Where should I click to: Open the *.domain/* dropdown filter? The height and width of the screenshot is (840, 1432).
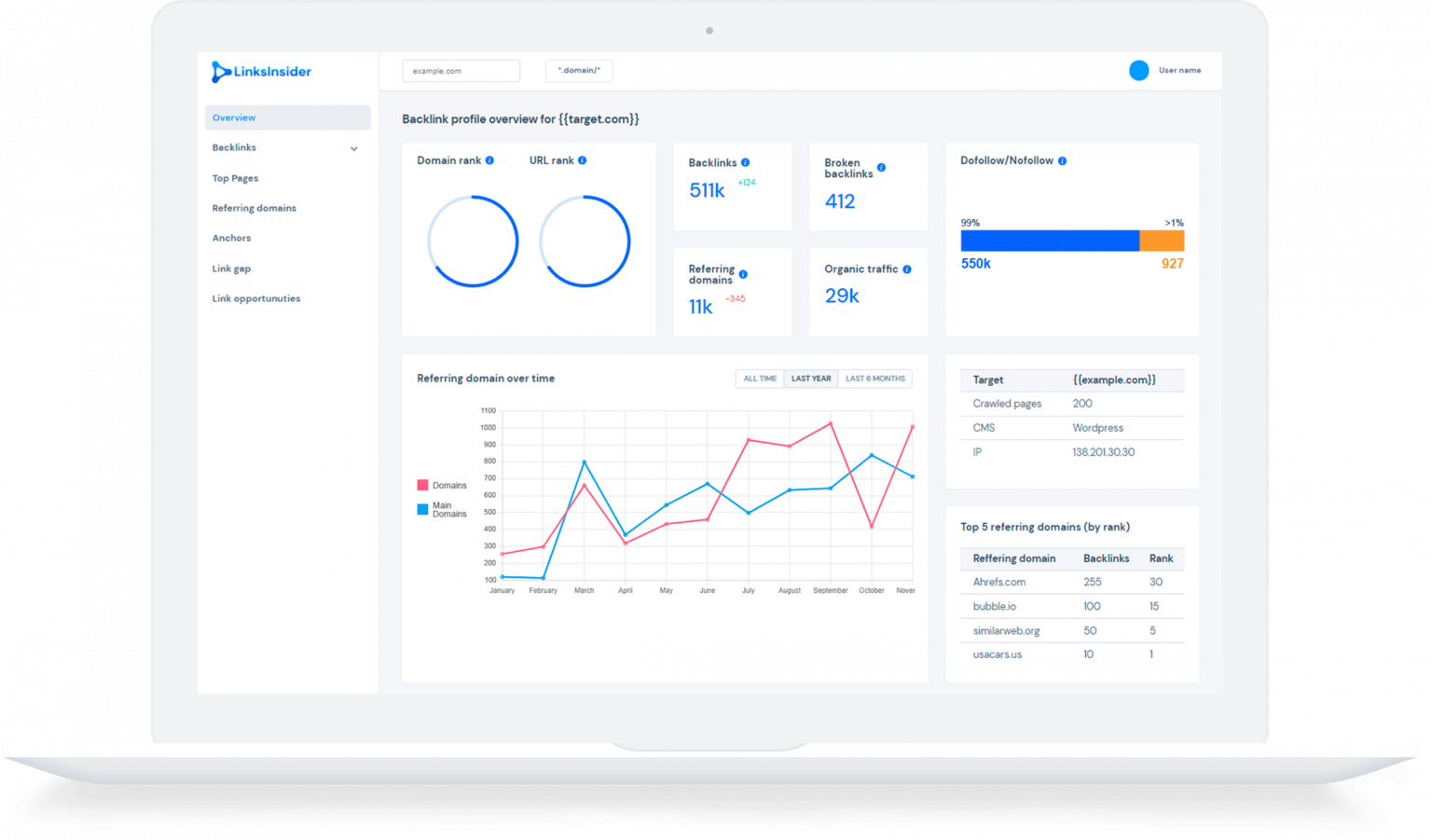coord(578,70)
